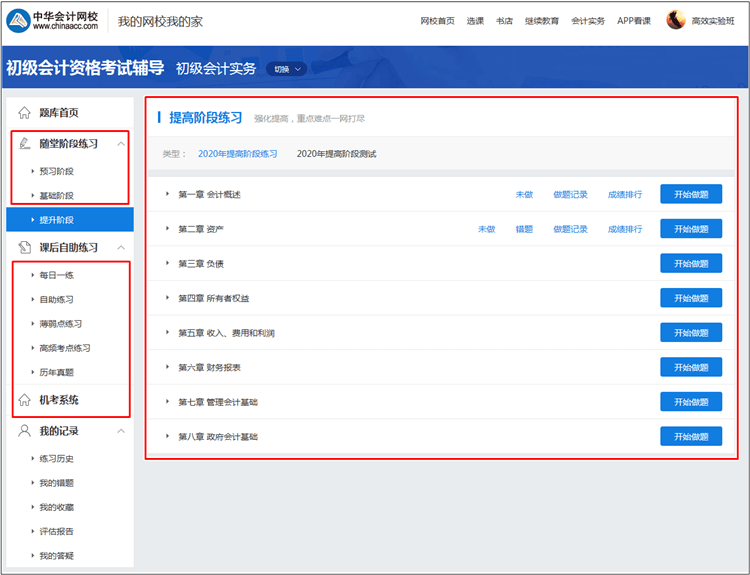Expand chapter arrow for 第八章 政府会计基础
The width and height of the screenshot is (750, 575).
pos(167,436)
